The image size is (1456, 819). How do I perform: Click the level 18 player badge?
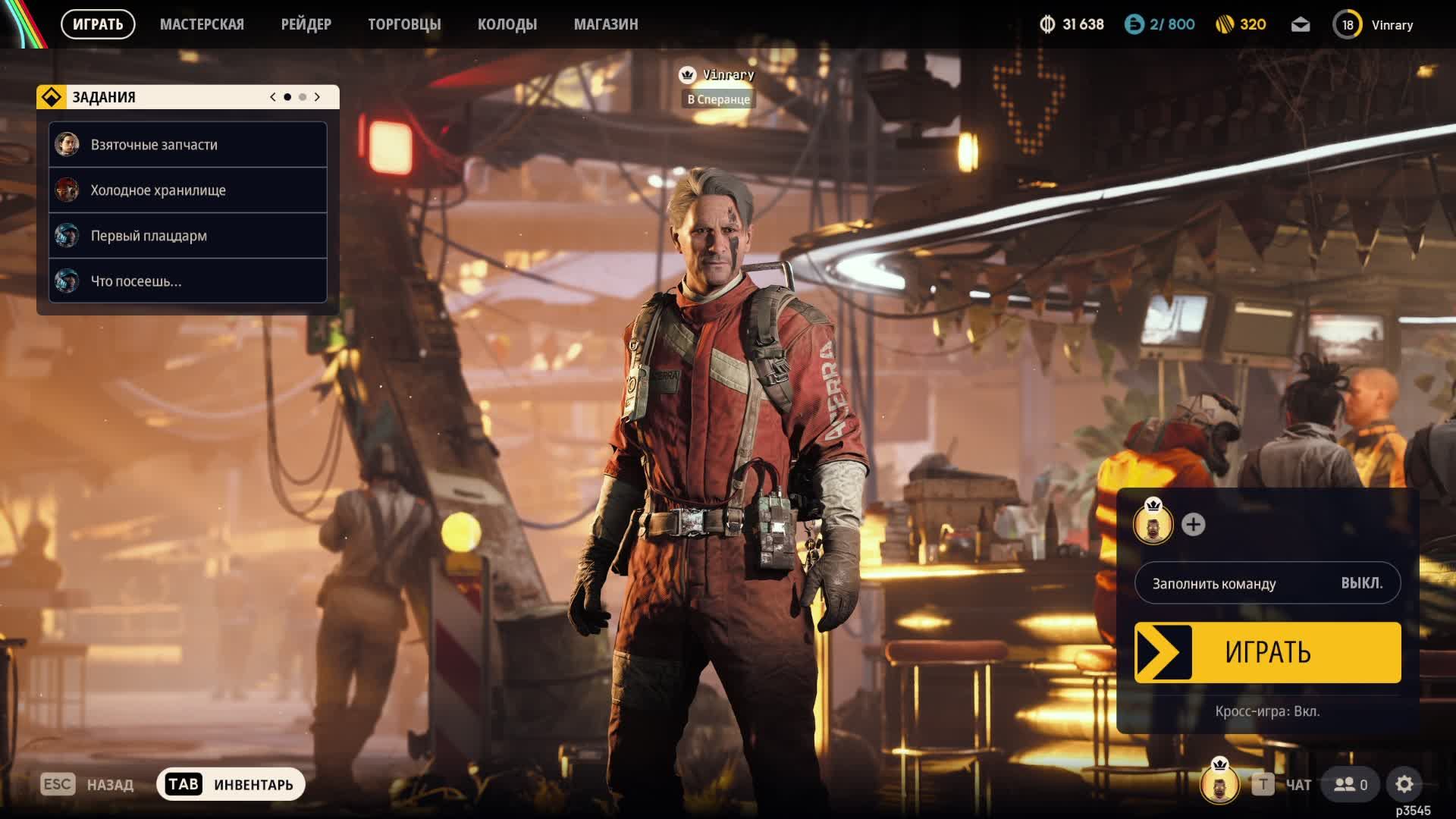click(1348, 25)
